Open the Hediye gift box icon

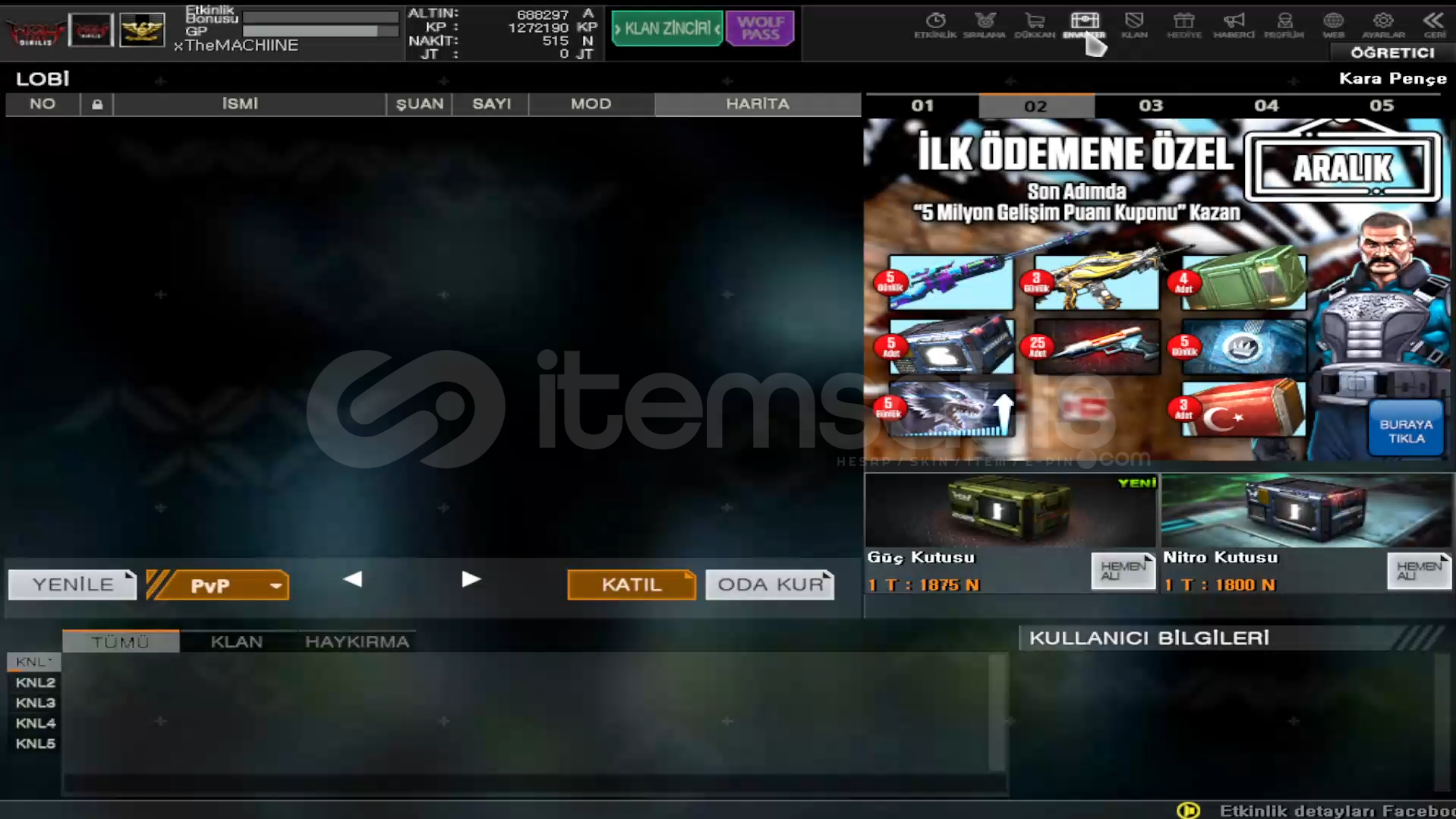coord(1184,24)
